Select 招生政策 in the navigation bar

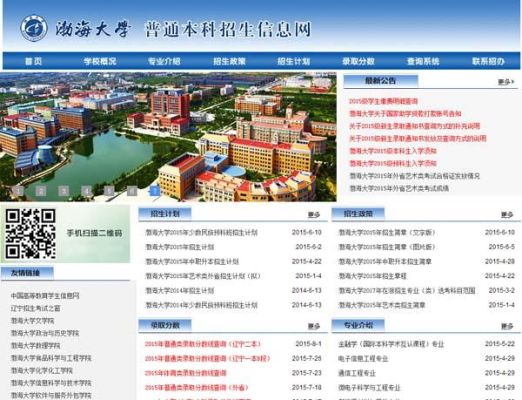tap(229, 61)
